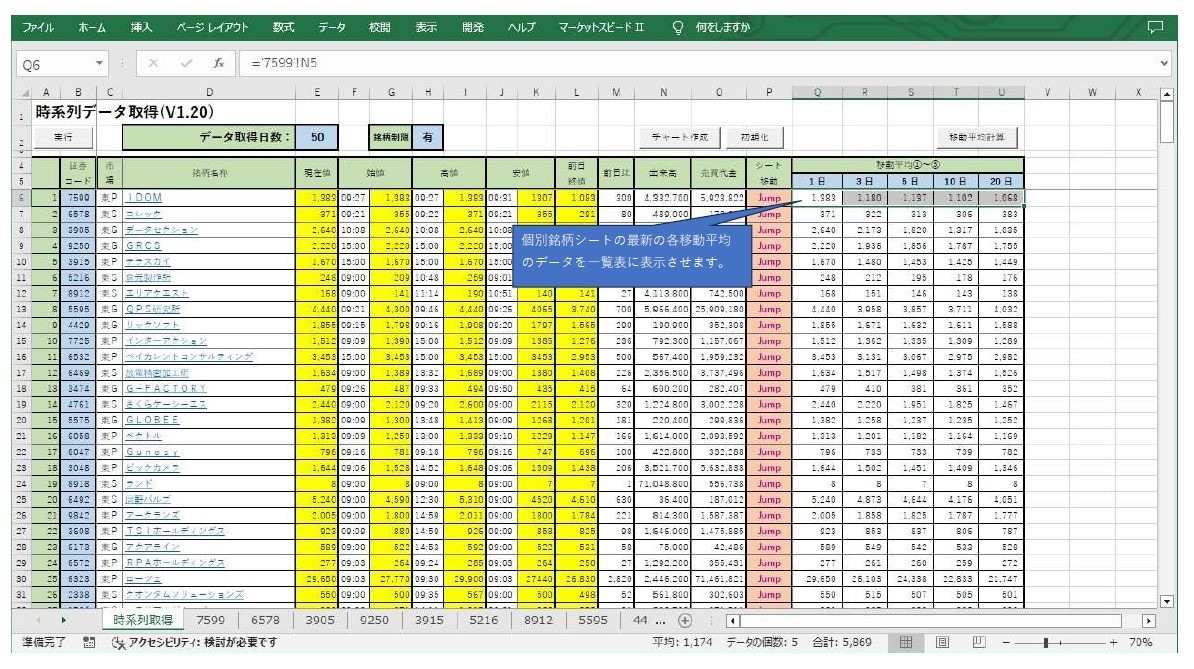The width and height of the screenshot is (1194, 669).
Task: Click the formula bar enter checkmark icon
Action: click(186, 64)
